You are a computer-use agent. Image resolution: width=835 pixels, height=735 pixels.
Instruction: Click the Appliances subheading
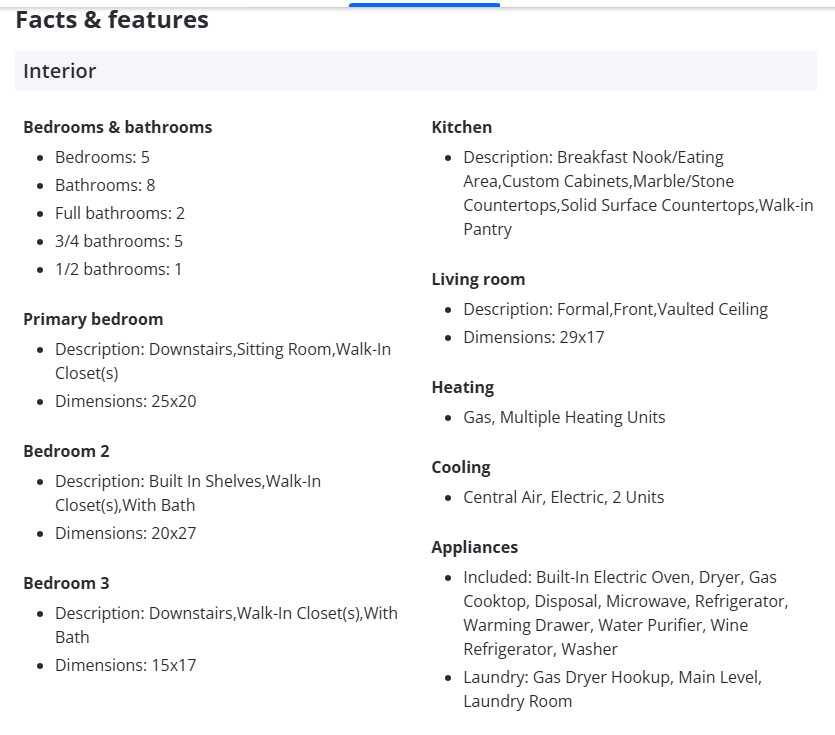(475, 547)
